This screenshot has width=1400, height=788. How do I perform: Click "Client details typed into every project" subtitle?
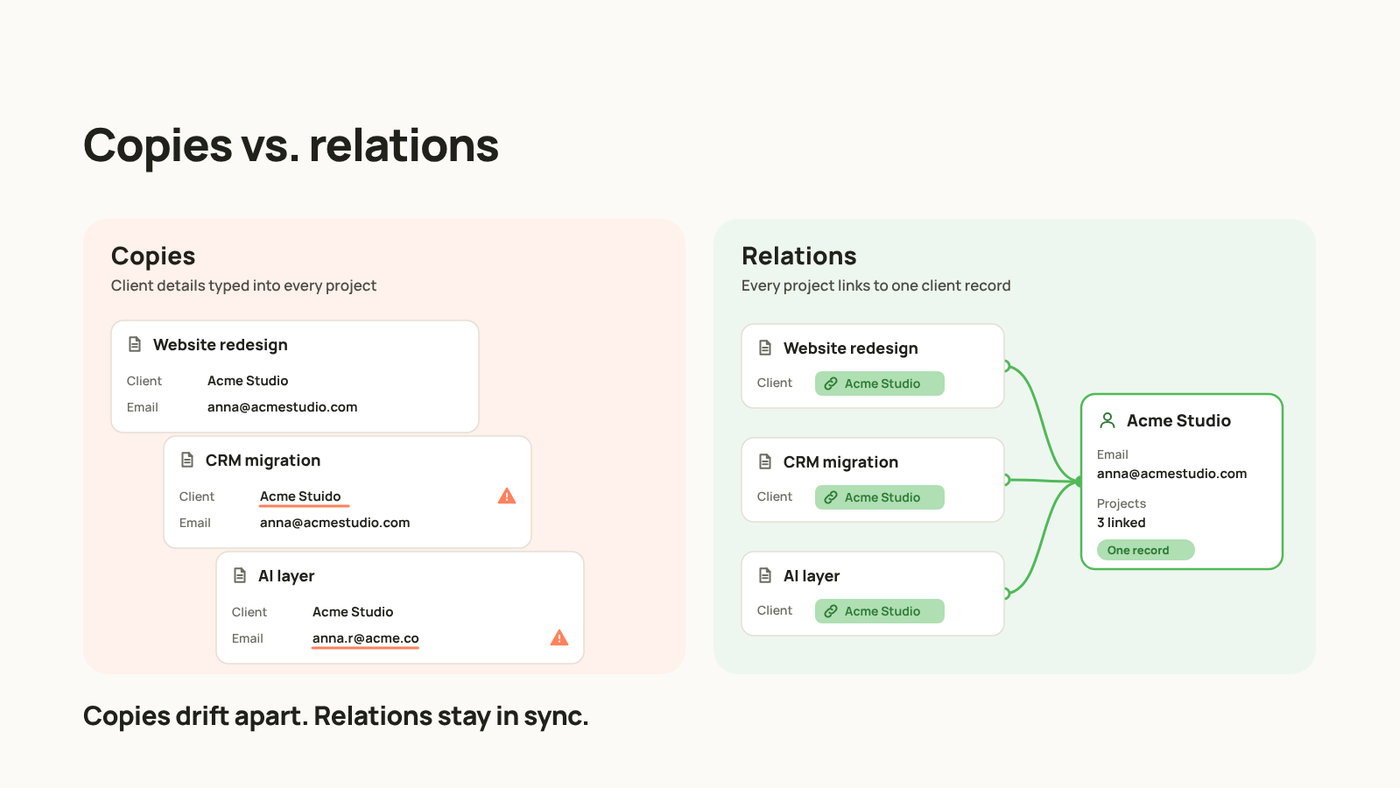pos(244,286)
